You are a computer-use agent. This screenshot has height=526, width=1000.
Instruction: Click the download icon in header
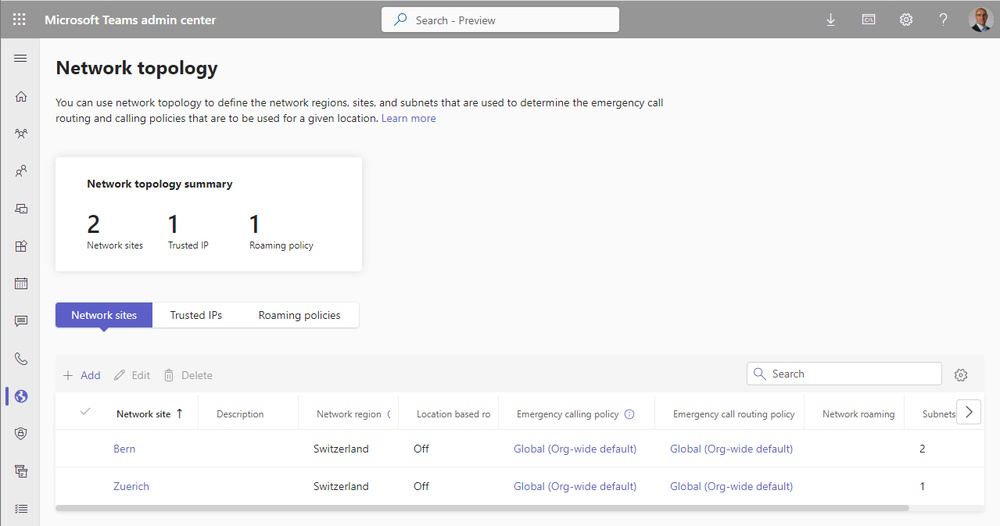pyautogui.click(x=830, y=20)
